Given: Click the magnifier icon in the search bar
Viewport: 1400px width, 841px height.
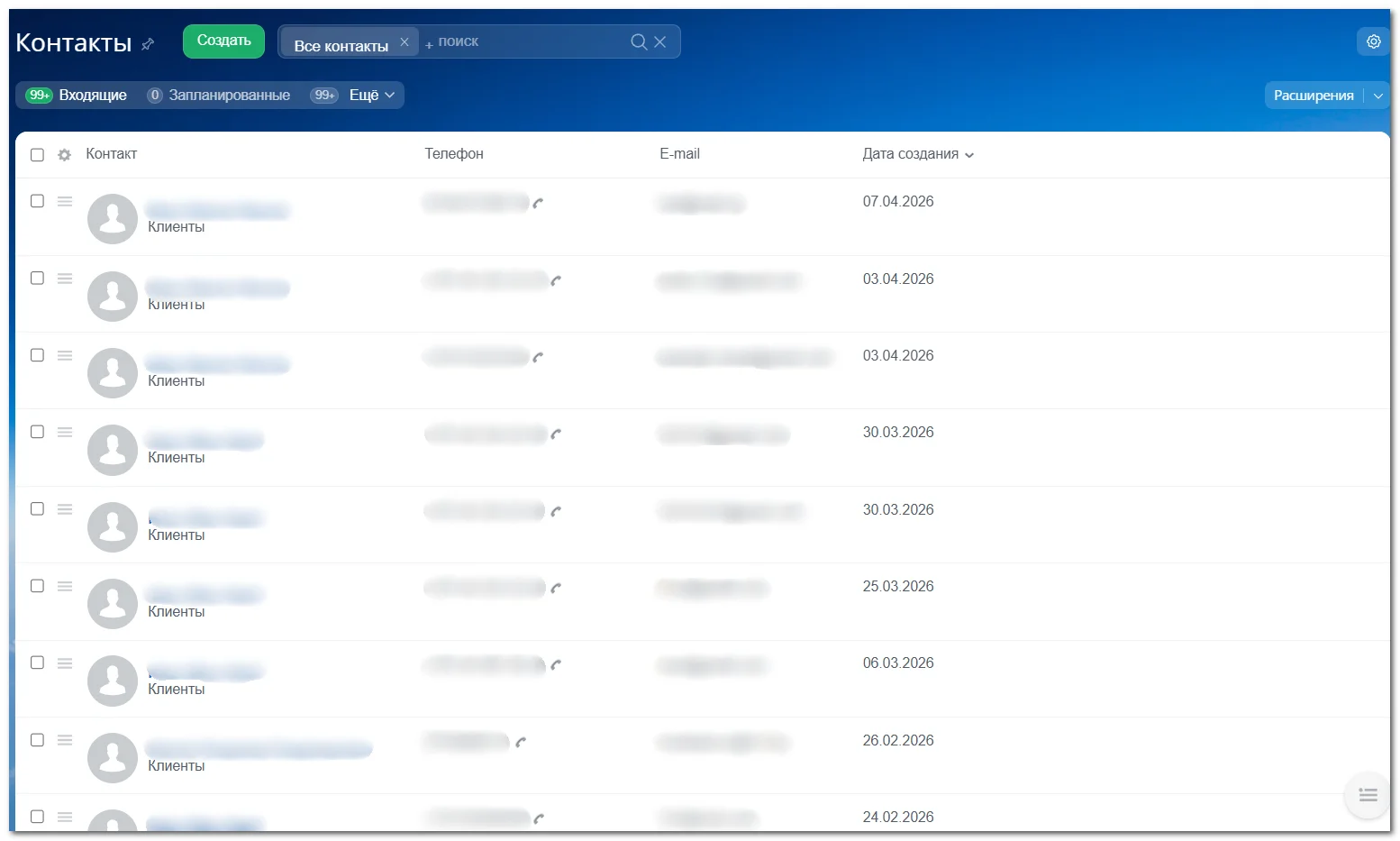Looking at the screenshot, I should click(x=638, y=41).
